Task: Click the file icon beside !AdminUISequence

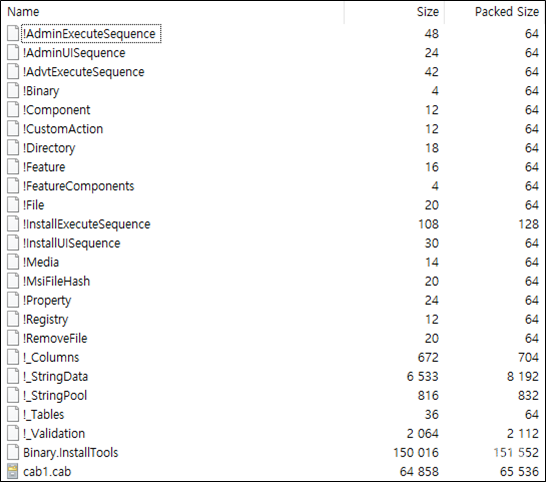Action: (13, 53)
